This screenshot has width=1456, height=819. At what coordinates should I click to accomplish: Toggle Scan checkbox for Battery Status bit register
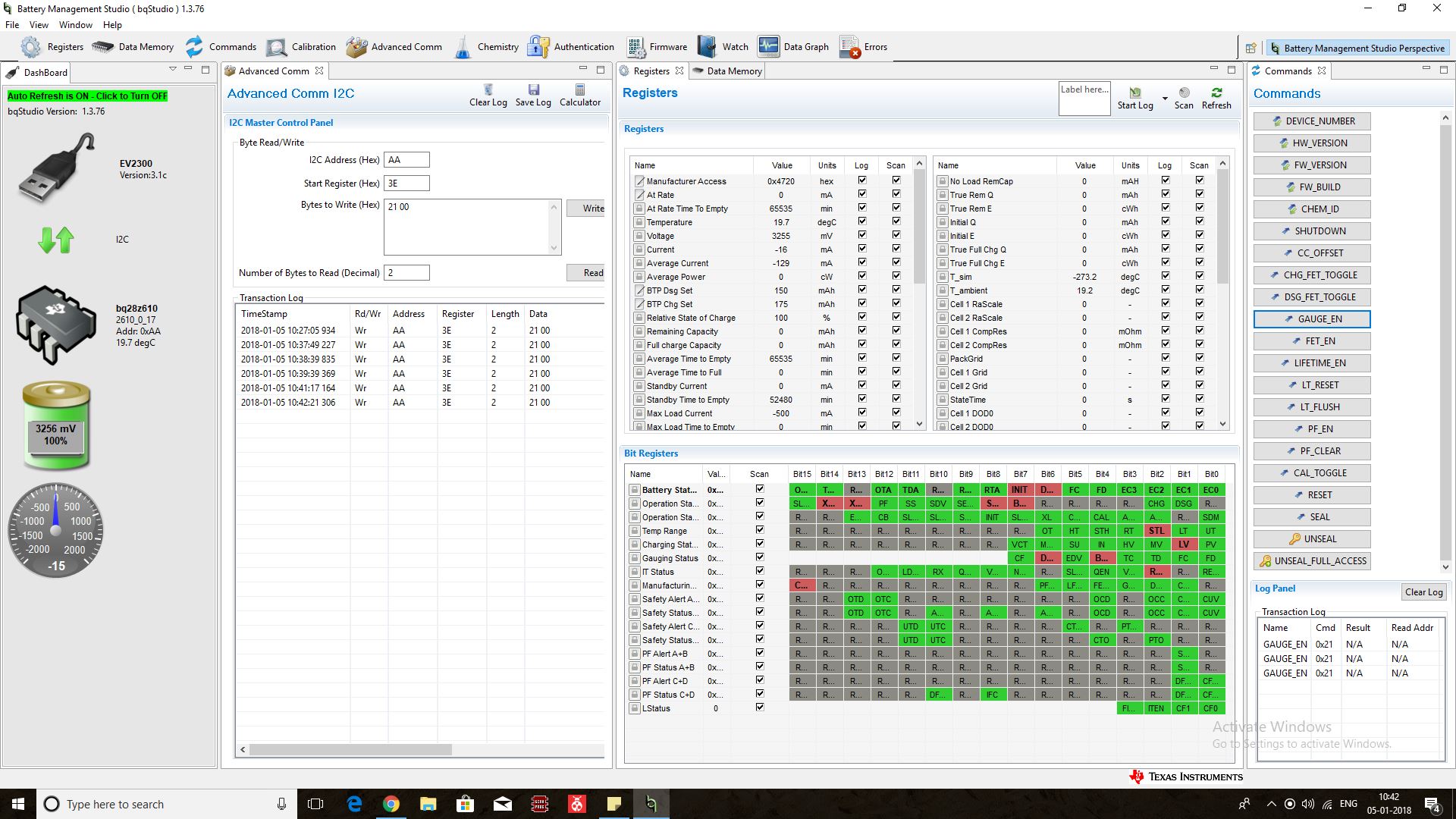click(759, 489)
